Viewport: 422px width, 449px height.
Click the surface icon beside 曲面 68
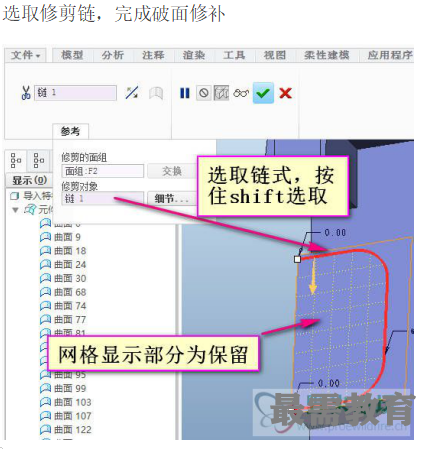point(45,292)
